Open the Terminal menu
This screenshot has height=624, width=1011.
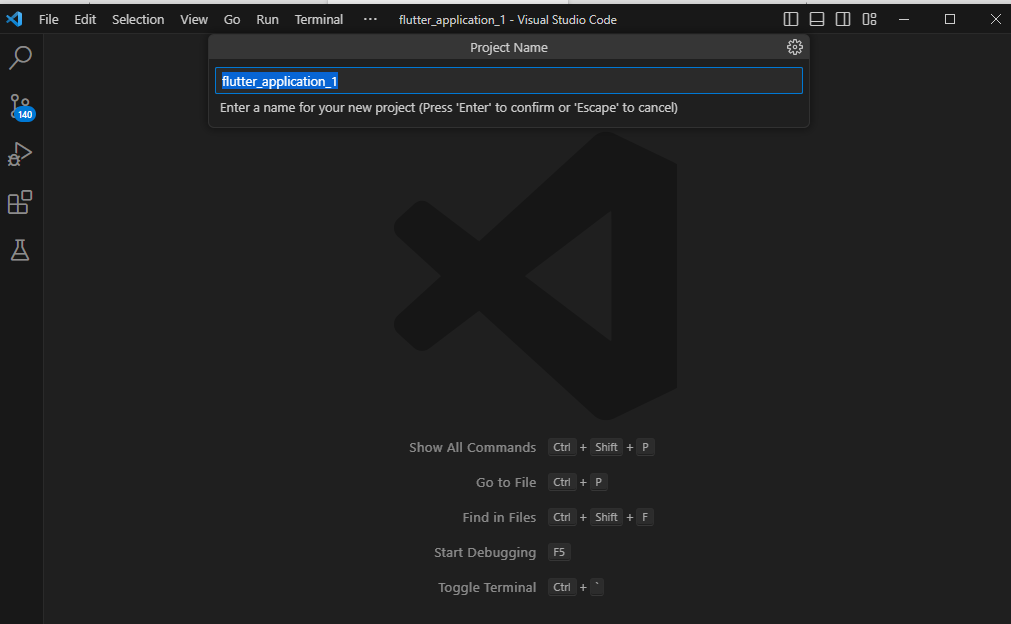click(319, 19)
